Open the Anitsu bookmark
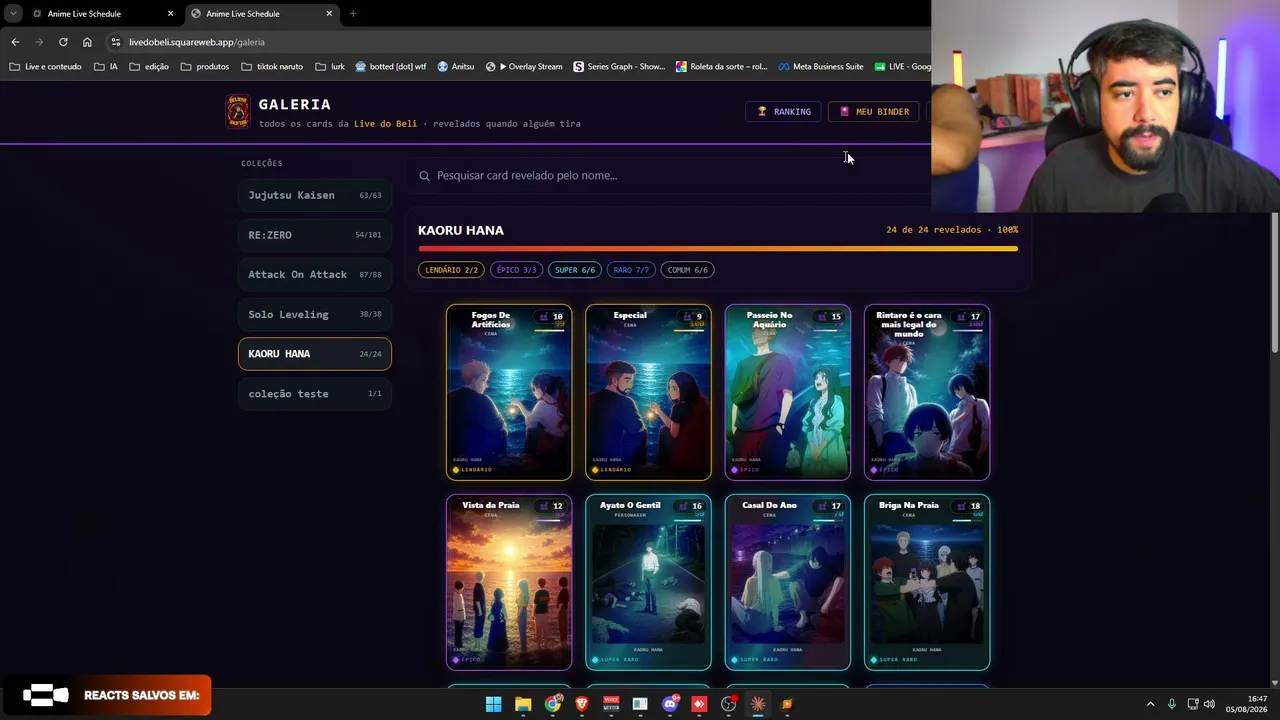This screenshot has width=1280, height=720. 456,67
